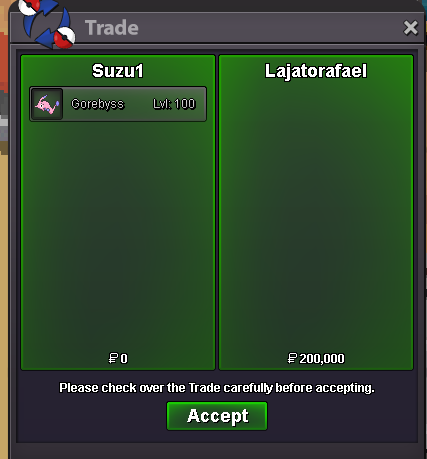
Task: Click the red Pokéball in the trade logo
Action: tap(64, 38)
